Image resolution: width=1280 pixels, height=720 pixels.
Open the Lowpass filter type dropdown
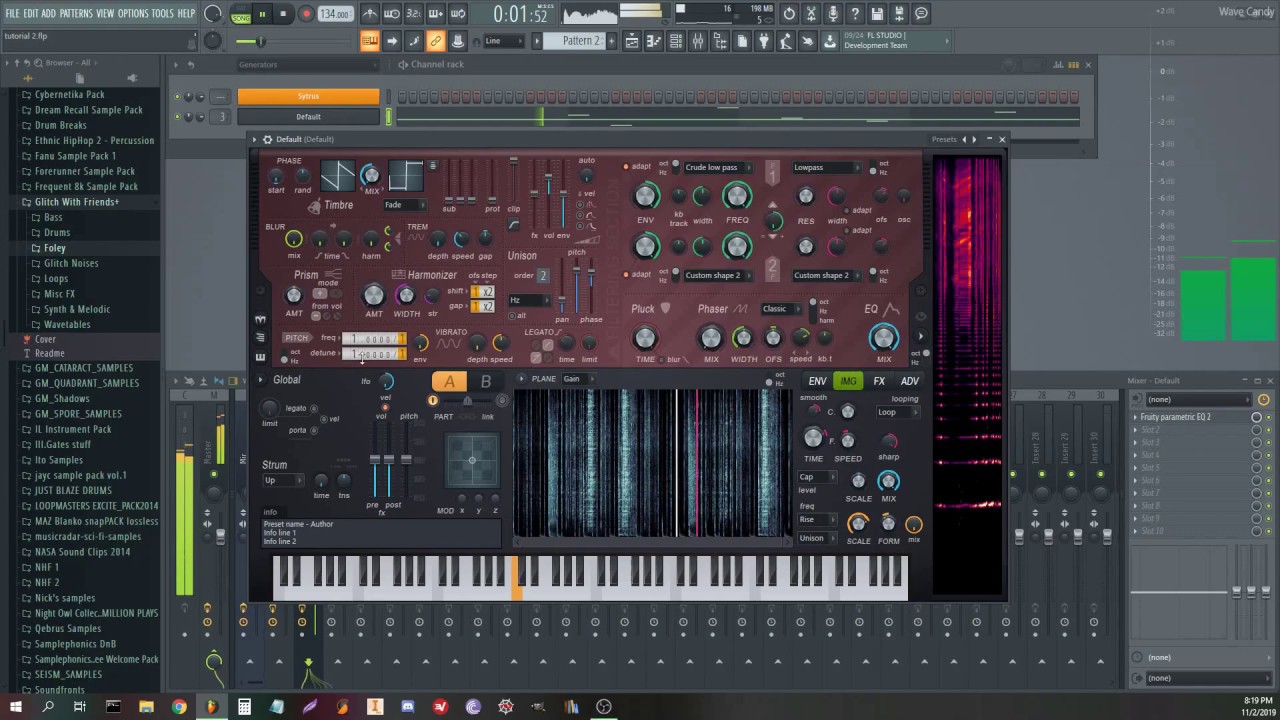click(826, 168)
